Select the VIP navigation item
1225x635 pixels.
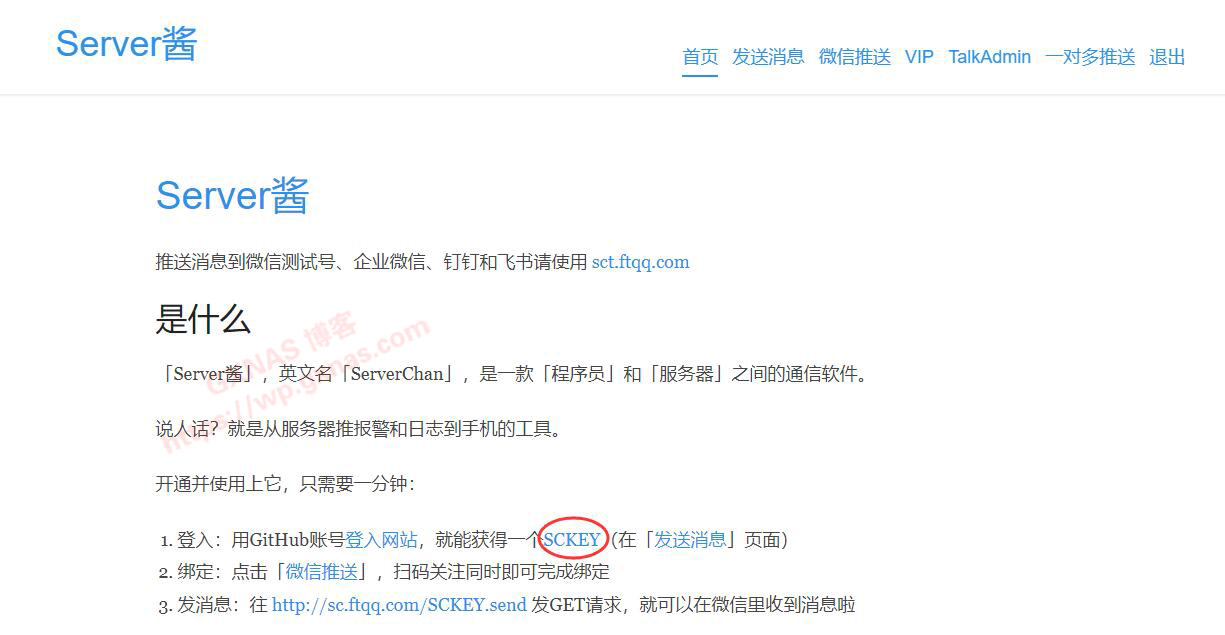[919, 57]
